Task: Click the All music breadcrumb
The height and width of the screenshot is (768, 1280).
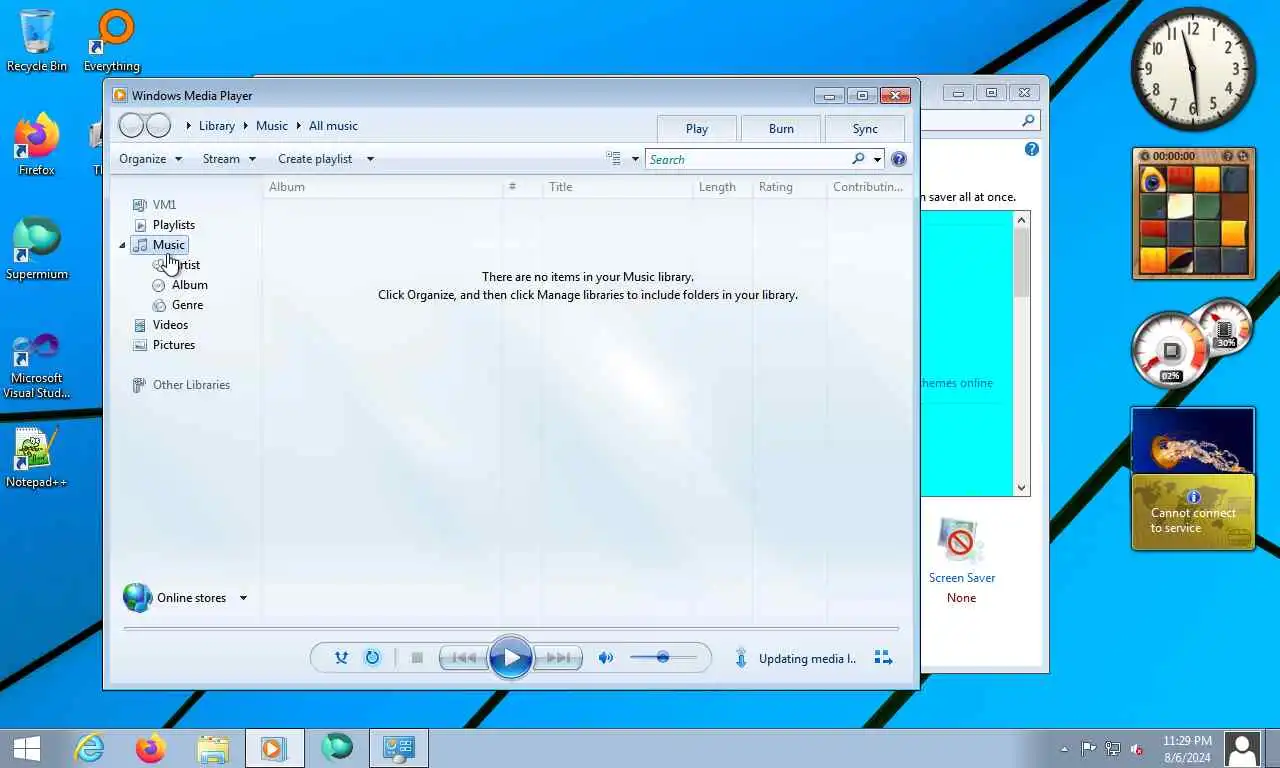Action: tap(333, 126)
